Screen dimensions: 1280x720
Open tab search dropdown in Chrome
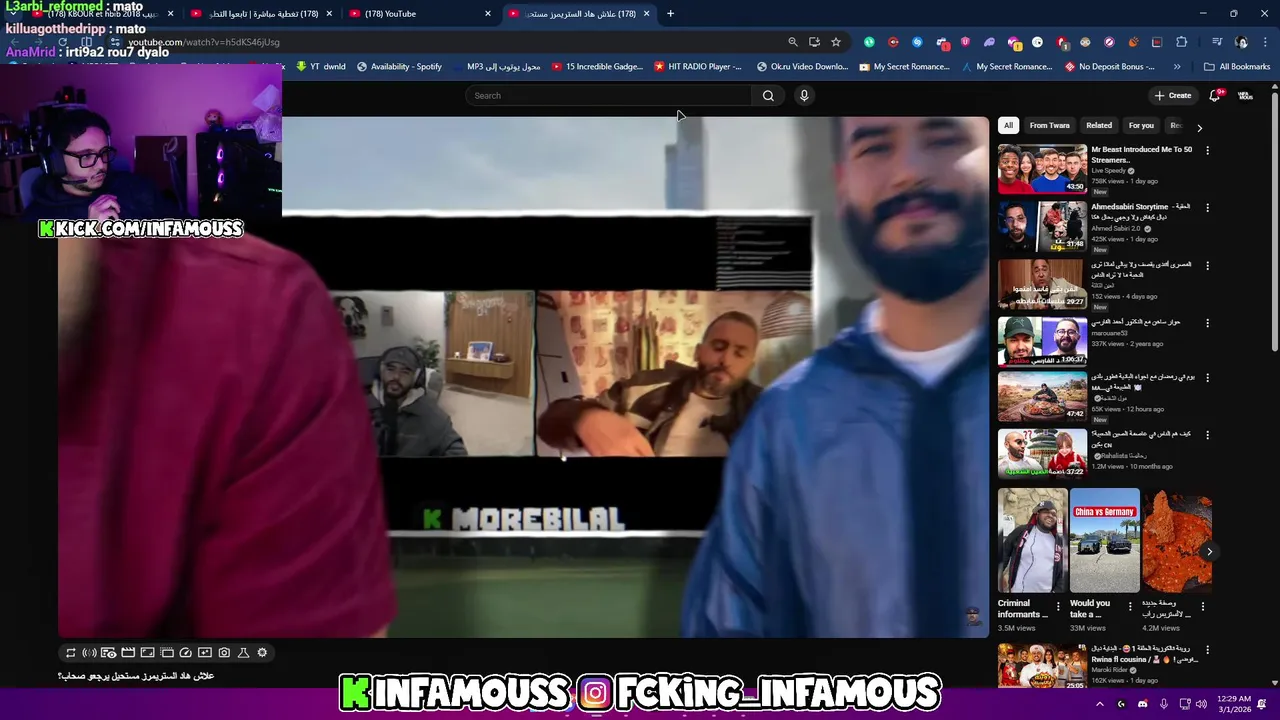click(x=12, y=14)
